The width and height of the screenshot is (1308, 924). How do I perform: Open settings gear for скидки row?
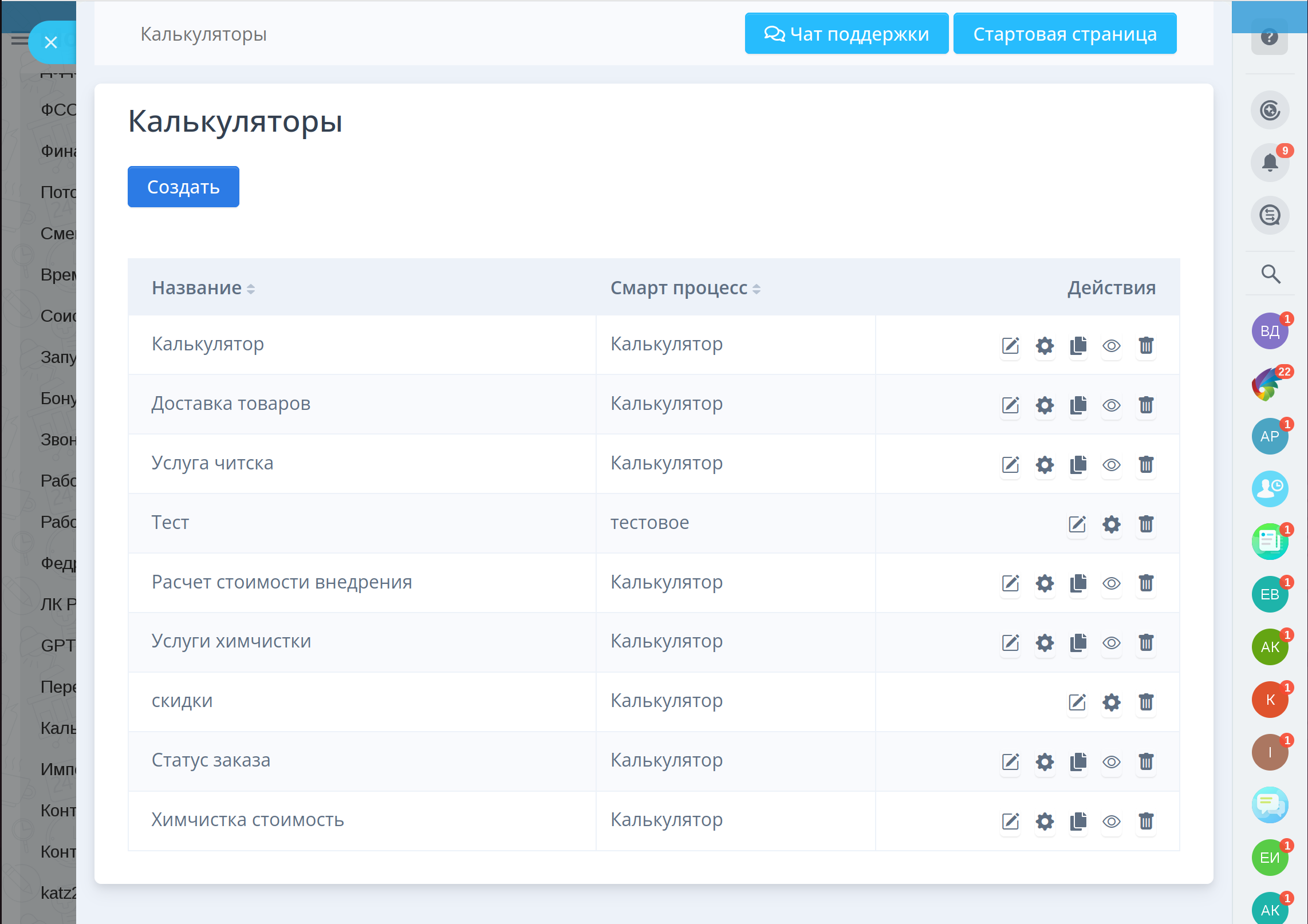pos(1112,702)
